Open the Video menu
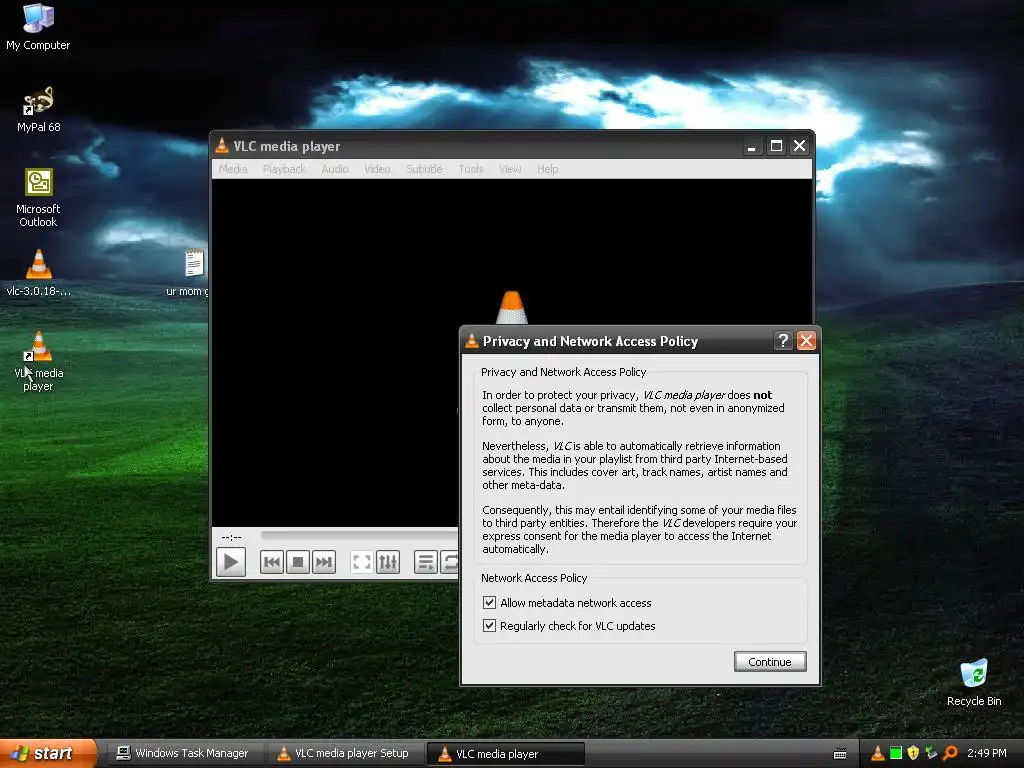Screen dimensions: 1024x768 point(377,169)
